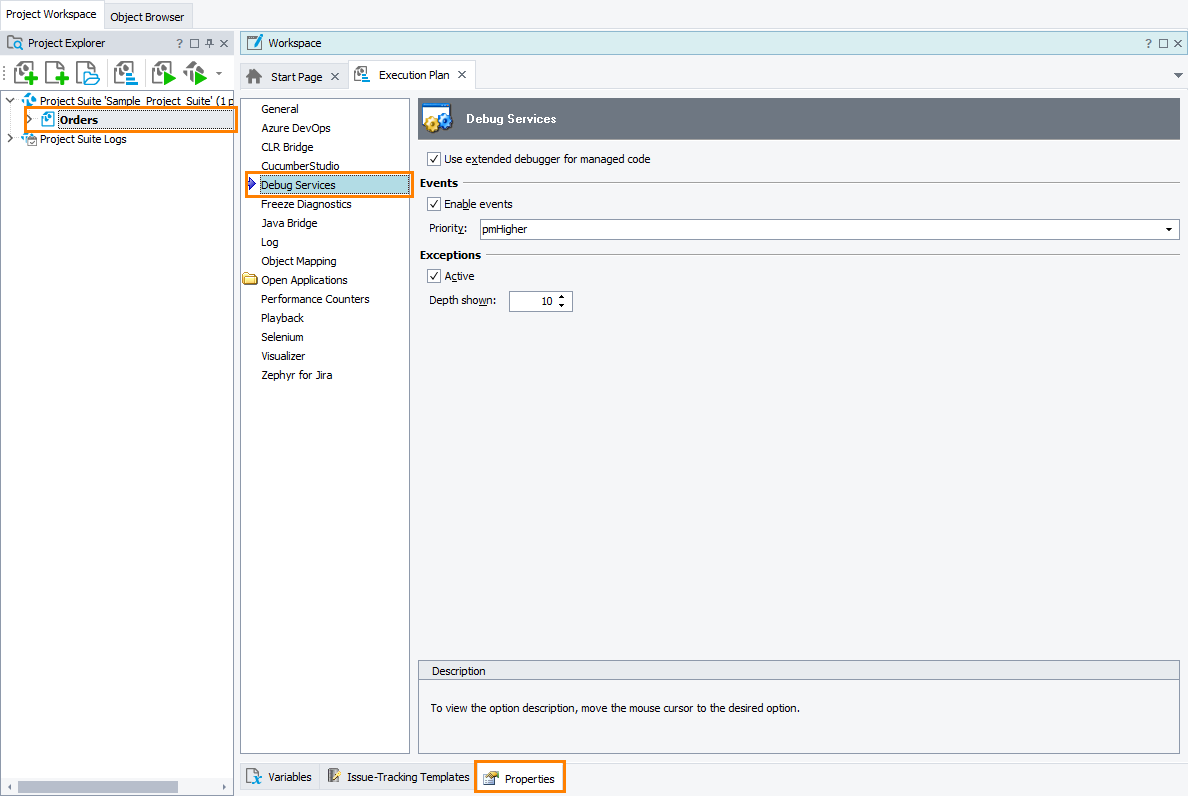Expand the Project Suite Logs node
The image size is (1188, 796).
click(x=10, y=139)
